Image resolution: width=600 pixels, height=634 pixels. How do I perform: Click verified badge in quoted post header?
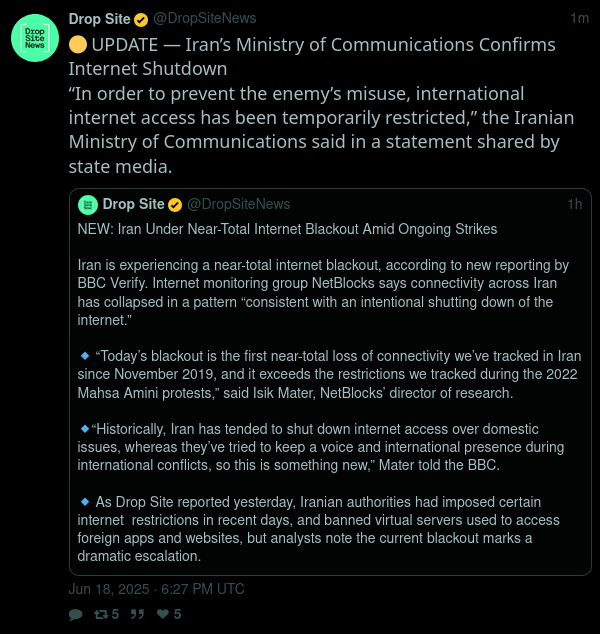click(x=175, y=205)
